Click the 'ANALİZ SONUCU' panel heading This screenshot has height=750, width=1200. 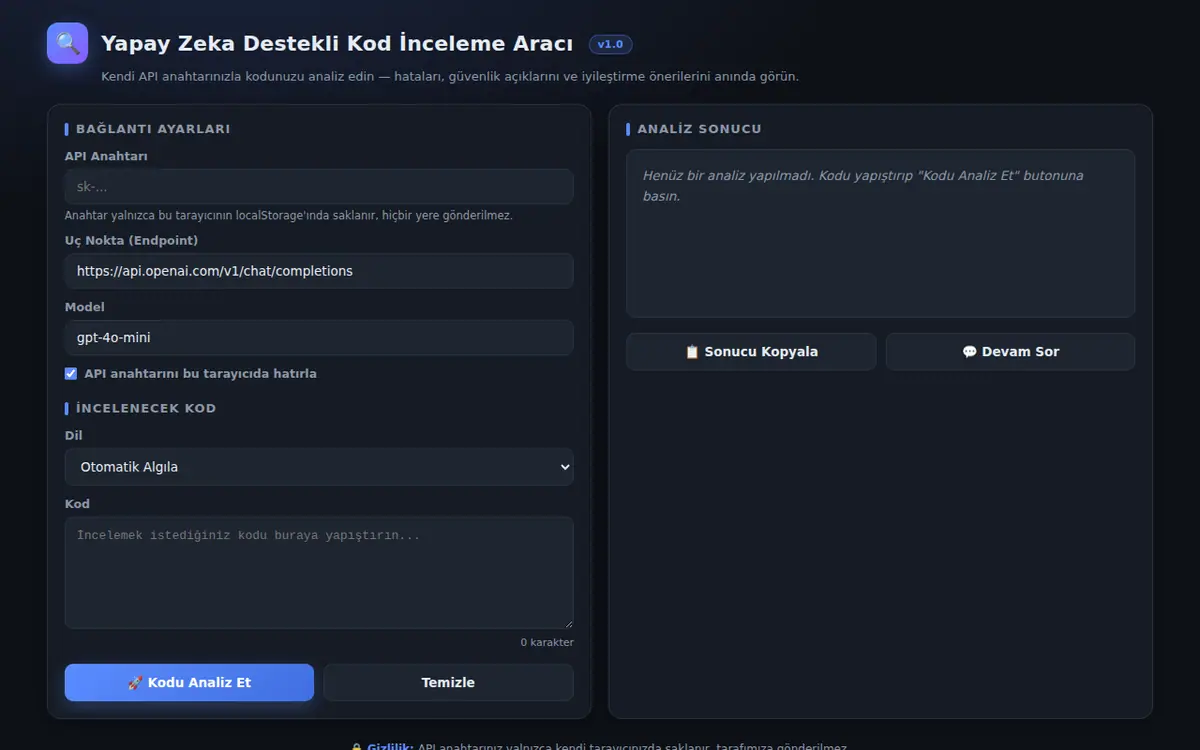pos(700,129)
